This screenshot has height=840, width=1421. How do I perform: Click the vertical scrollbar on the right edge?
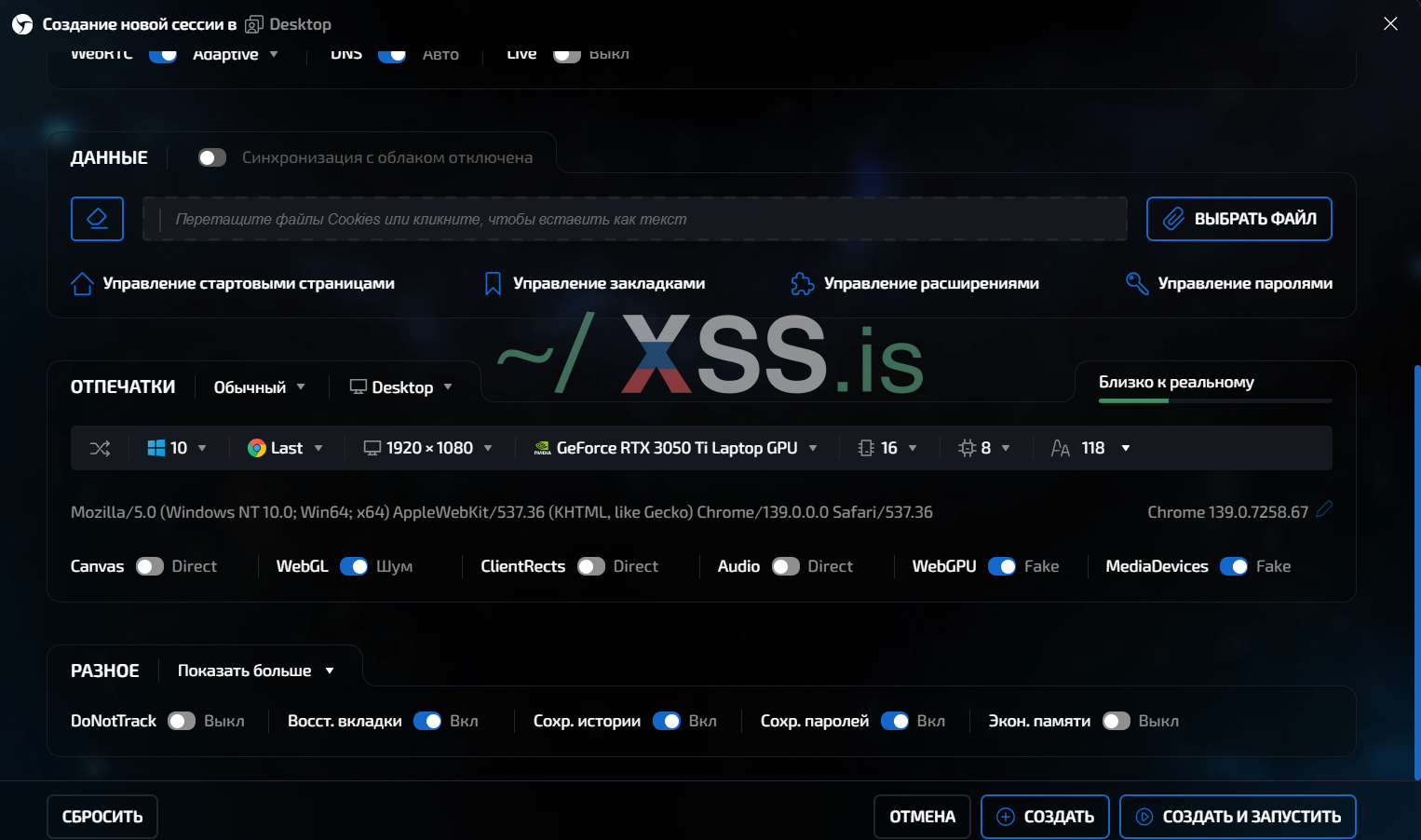click(1417, 573)
